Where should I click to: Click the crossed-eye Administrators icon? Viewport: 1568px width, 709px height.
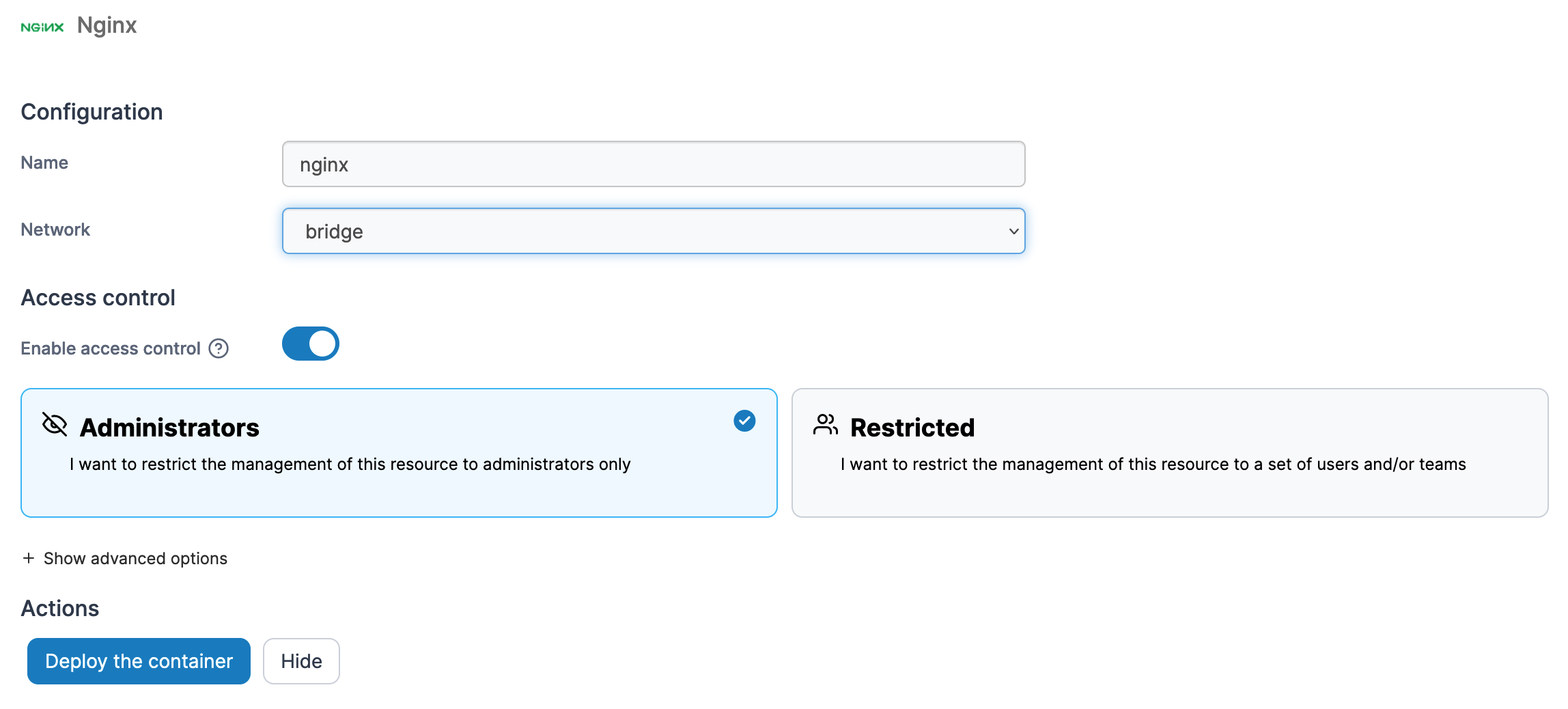tap(55, 424)
